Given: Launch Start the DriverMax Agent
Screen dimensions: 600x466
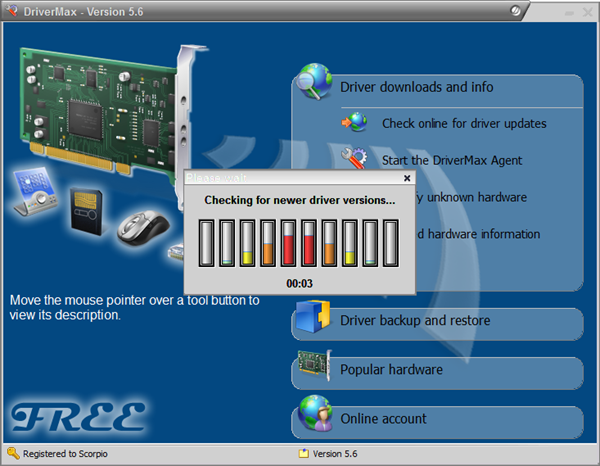Looking at the screenshot, I should [452, 160].
